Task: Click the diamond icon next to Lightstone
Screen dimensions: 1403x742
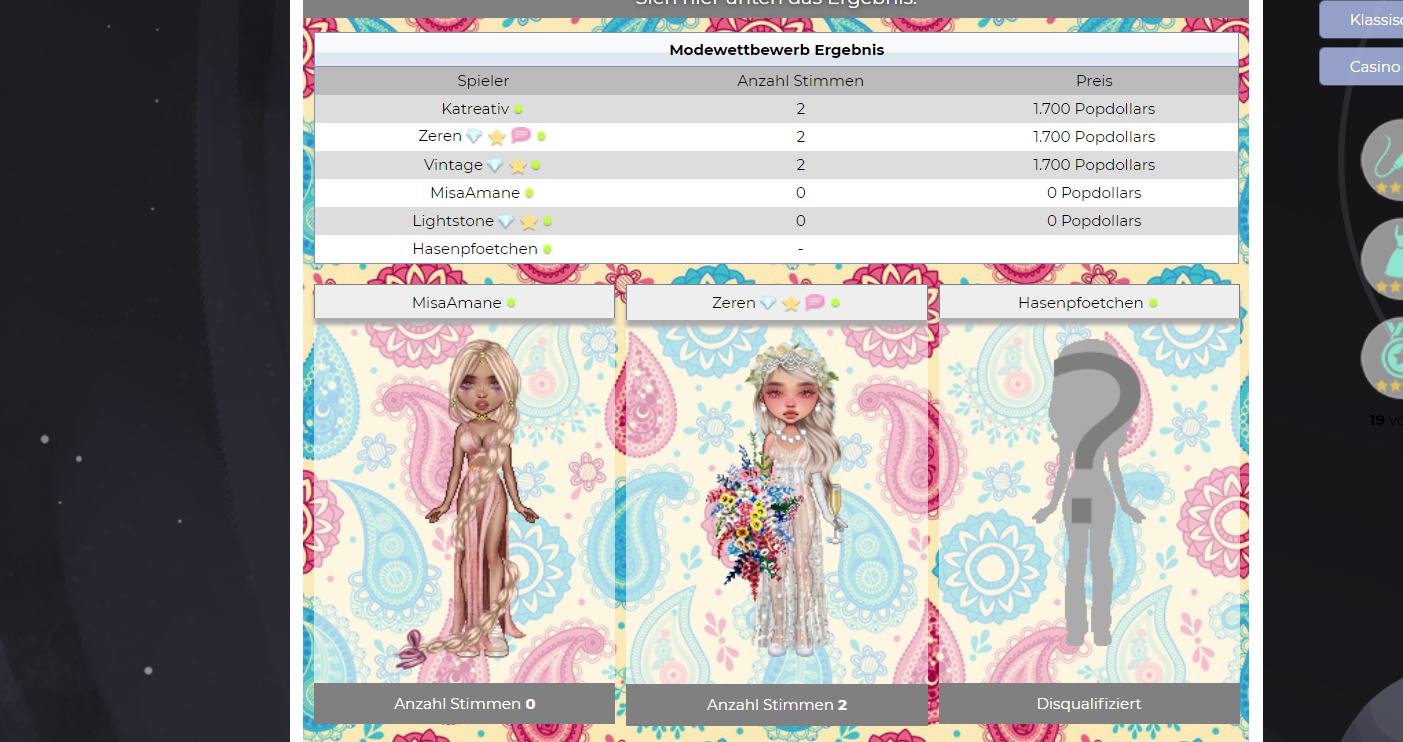Action: click(506, 221)
